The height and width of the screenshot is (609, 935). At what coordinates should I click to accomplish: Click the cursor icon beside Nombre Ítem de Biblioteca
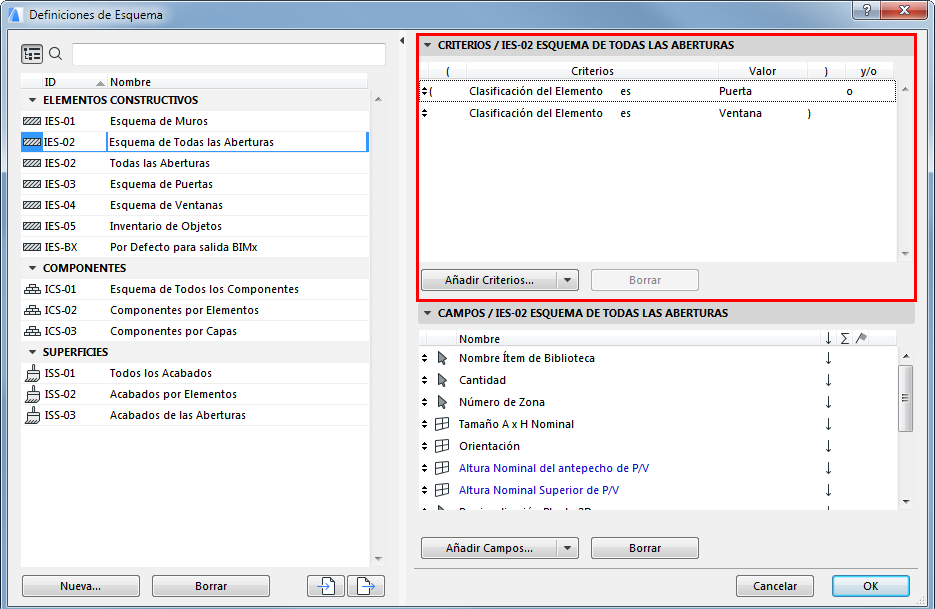(x=442, y=358)
